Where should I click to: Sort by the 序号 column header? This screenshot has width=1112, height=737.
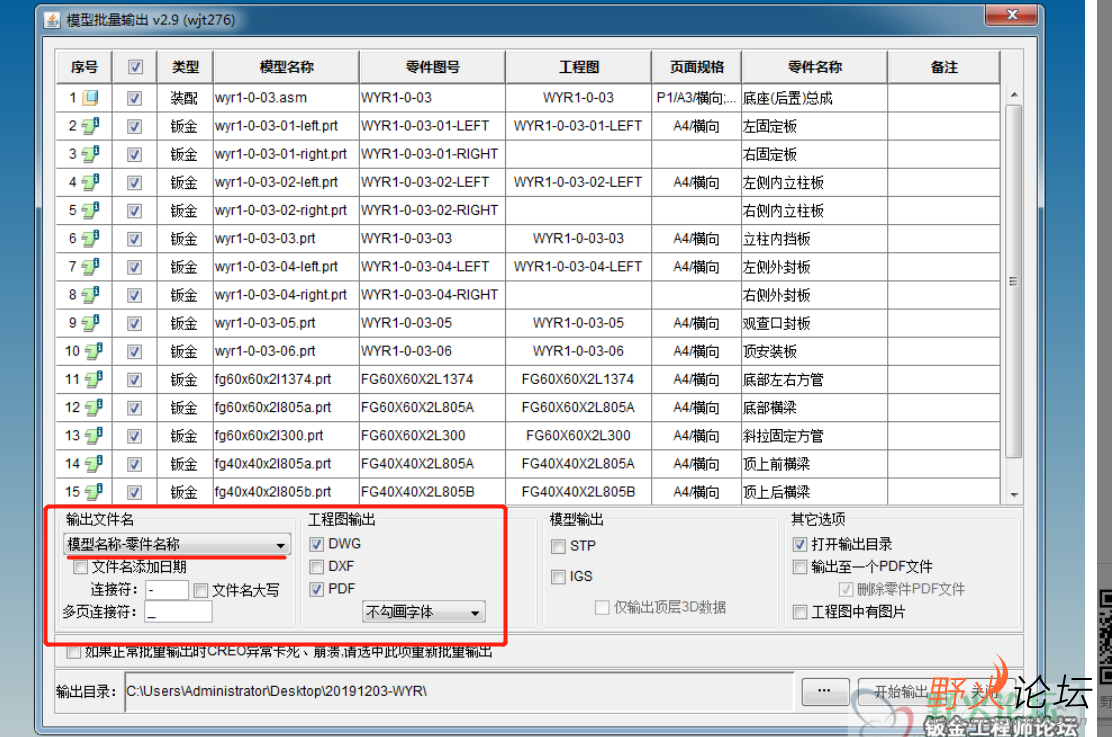[84, 67]
